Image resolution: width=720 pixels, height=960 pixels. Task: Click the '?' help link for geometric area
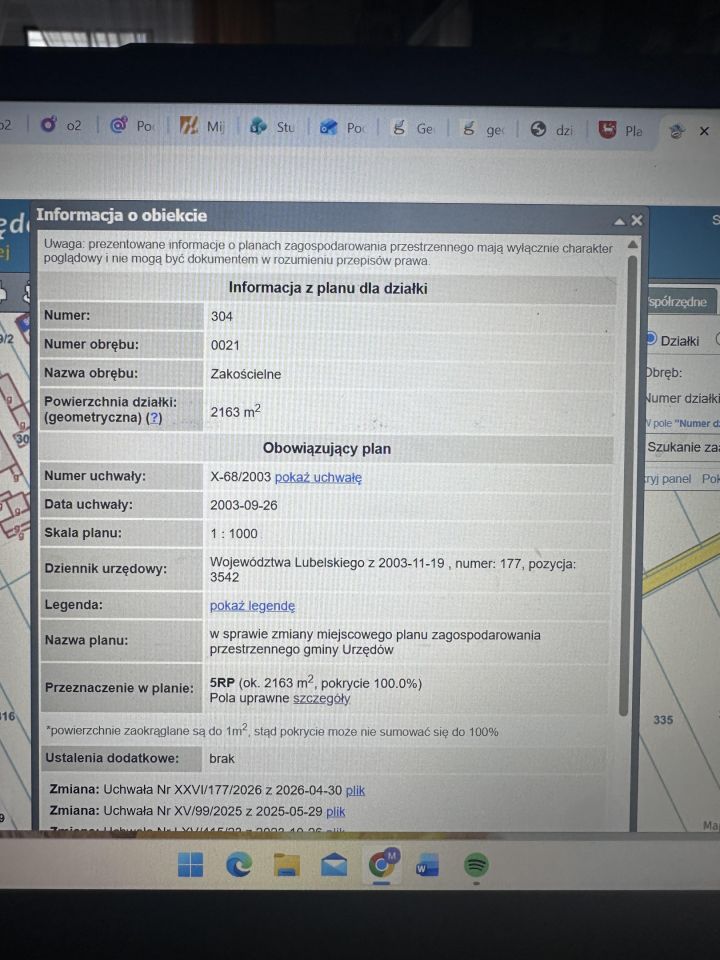156,418
